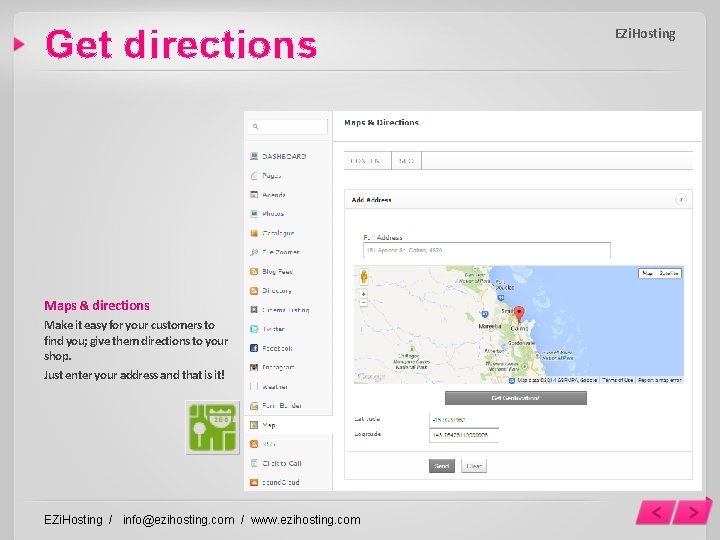Screen dimensions: 720x540
Task: Open the Dashboard icon in sidebar
Action: (254, 156)
